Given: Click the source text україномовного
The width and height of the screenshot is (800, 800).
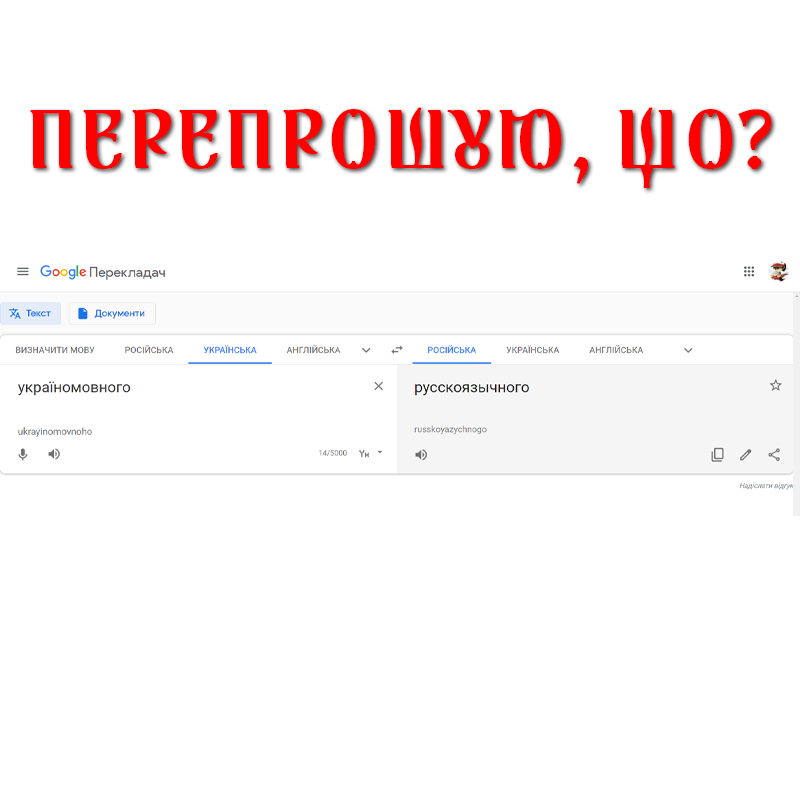Looking at the screenshot, I should click(74, 388).
